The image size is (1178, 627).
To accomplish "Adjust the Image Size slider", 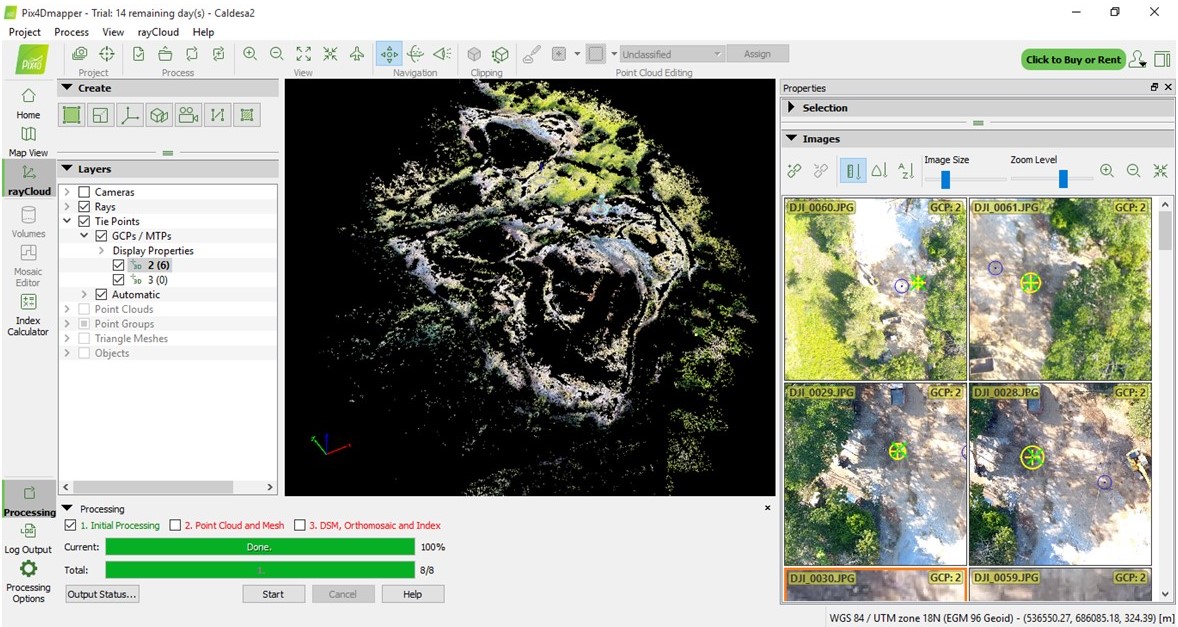I will click(945, 180).
